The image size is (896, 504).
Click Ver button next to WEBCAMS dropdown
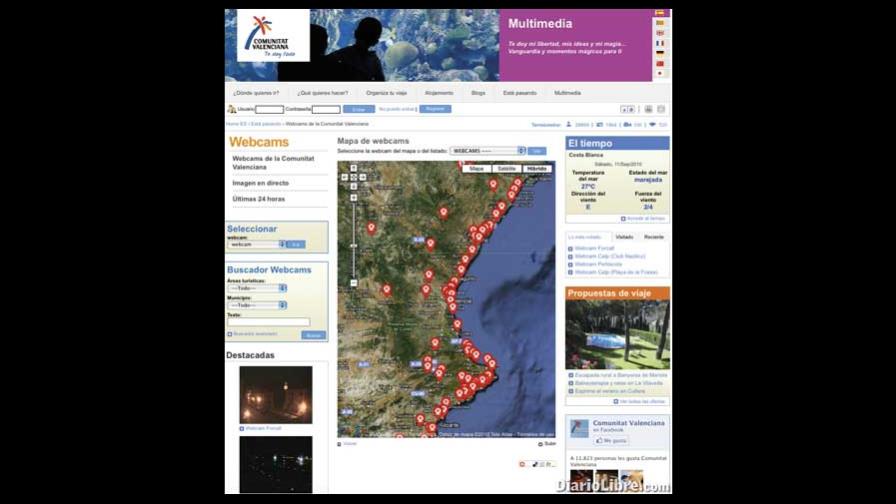coord(537,151)
